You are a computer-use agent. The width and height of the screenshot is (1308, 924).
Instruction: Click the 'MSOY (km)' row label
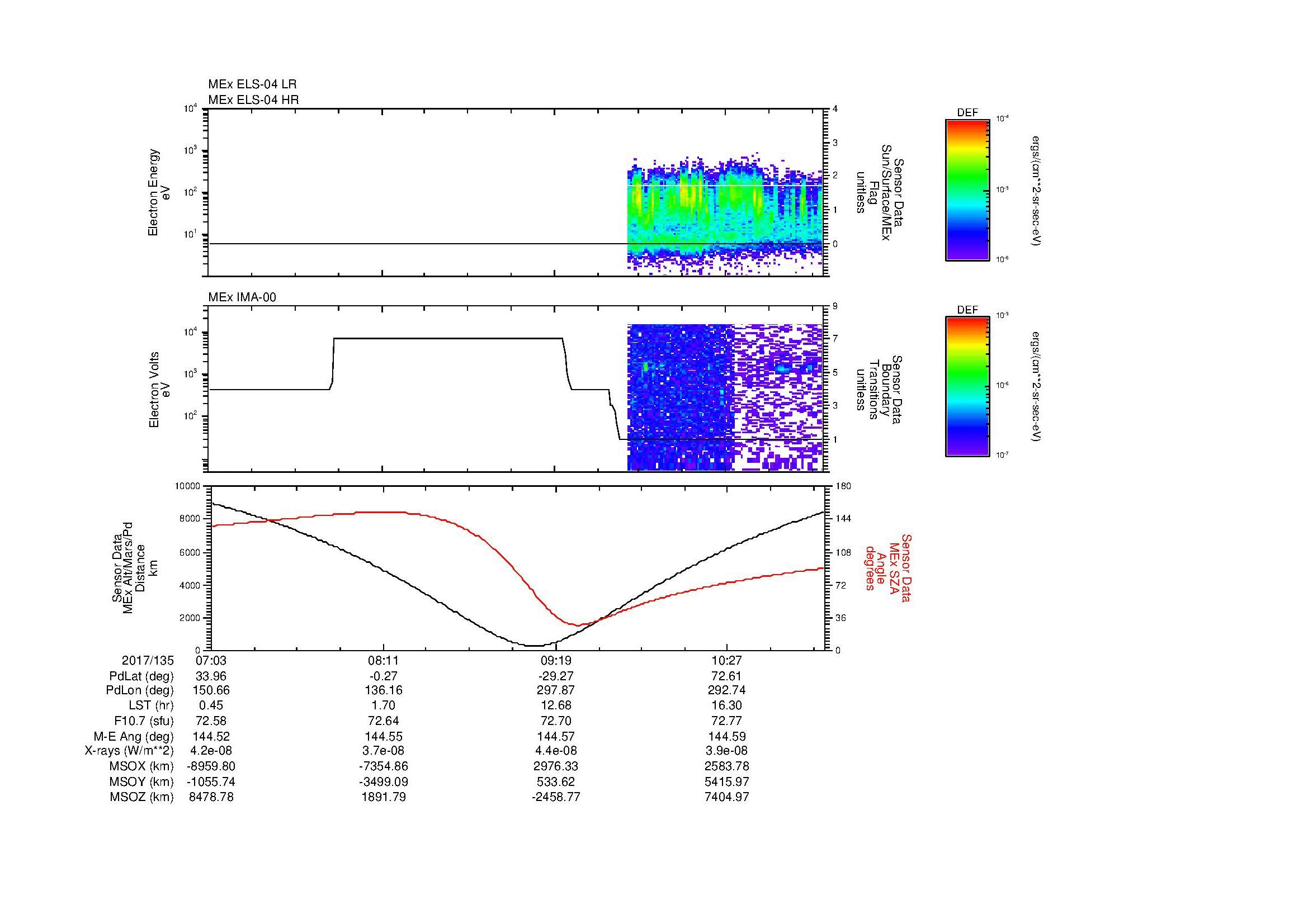[142, 782]
